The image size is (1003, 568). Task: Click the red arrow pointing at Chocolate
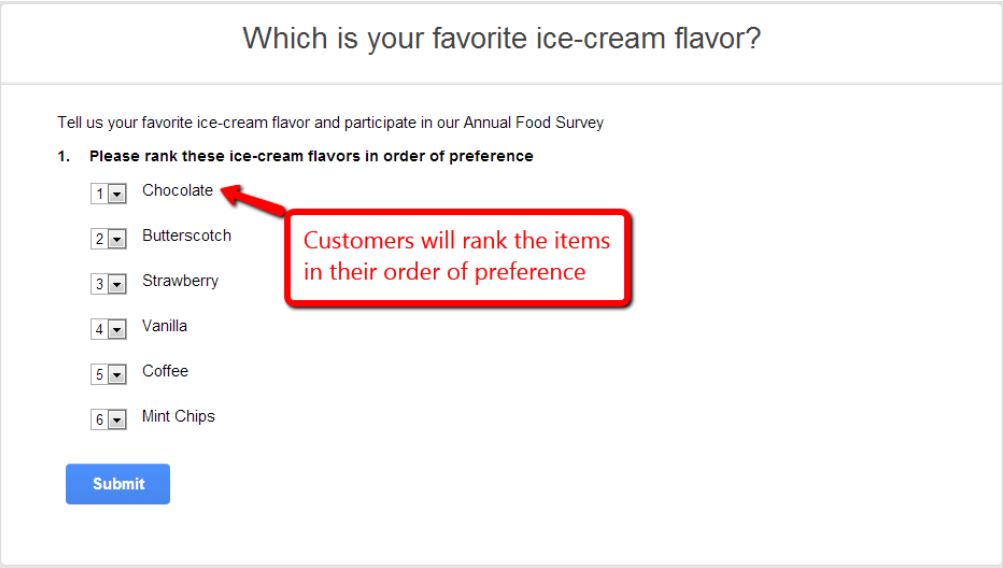253,199
